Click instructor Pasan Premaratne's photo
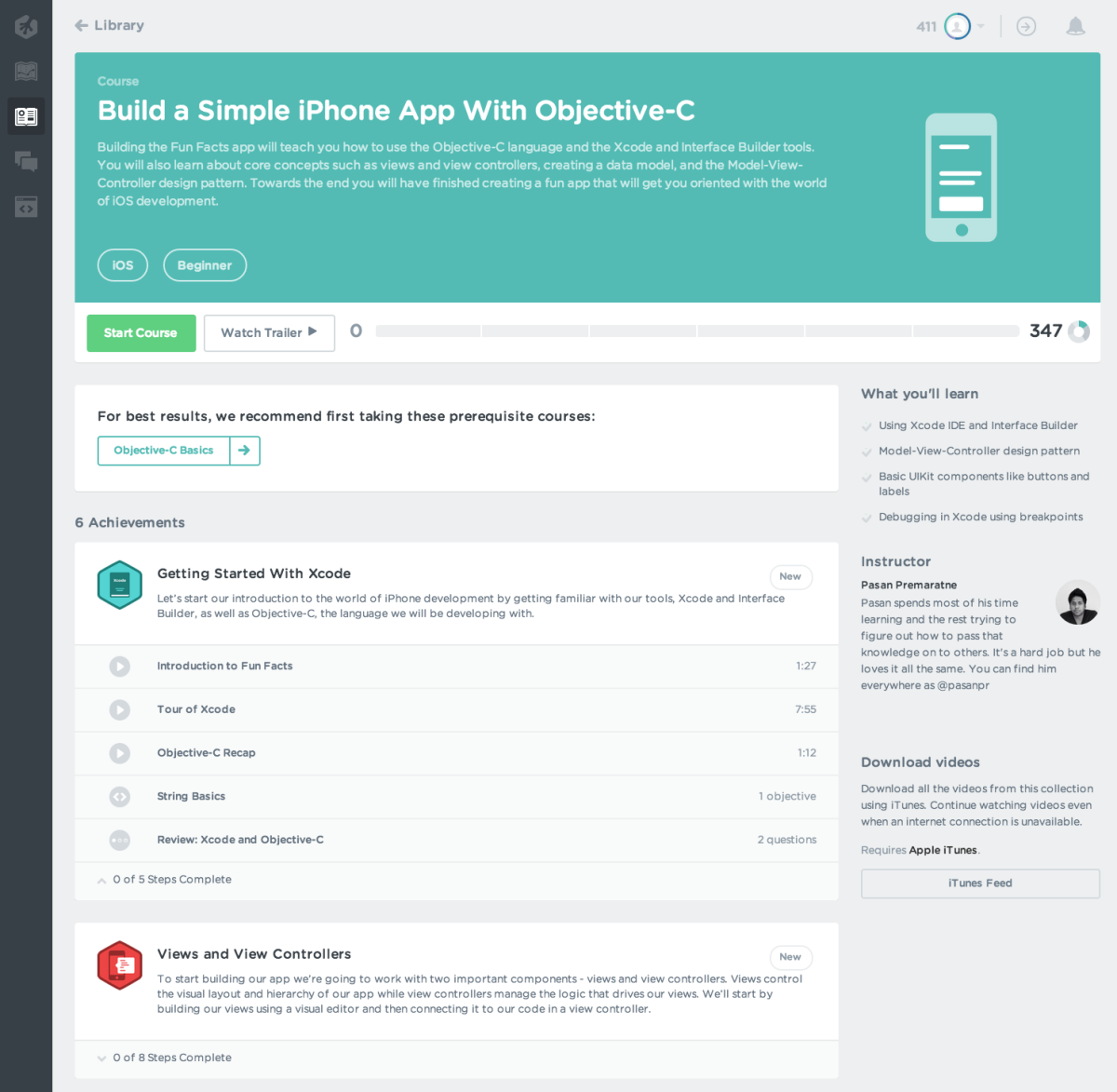The width and height of the screenshot is (1117, 1092). (x=1078, y=602)
